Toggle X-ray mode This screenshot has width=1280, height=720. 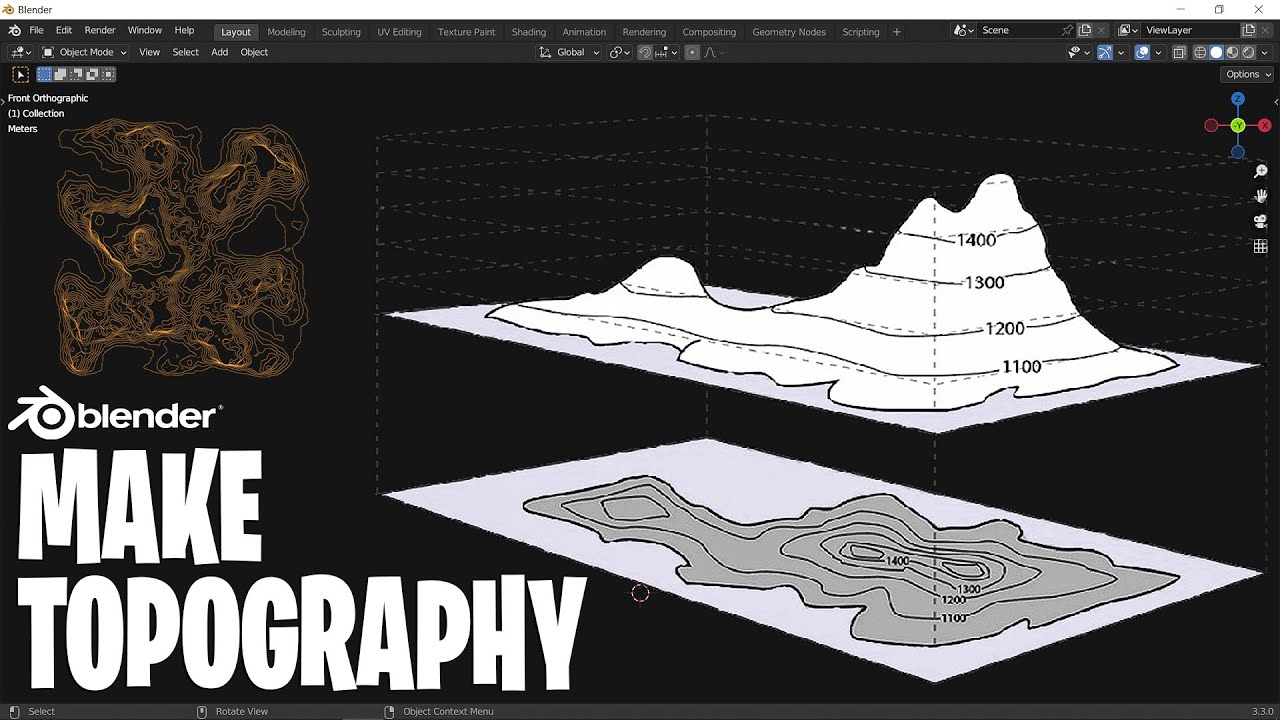click(1179, 52)
